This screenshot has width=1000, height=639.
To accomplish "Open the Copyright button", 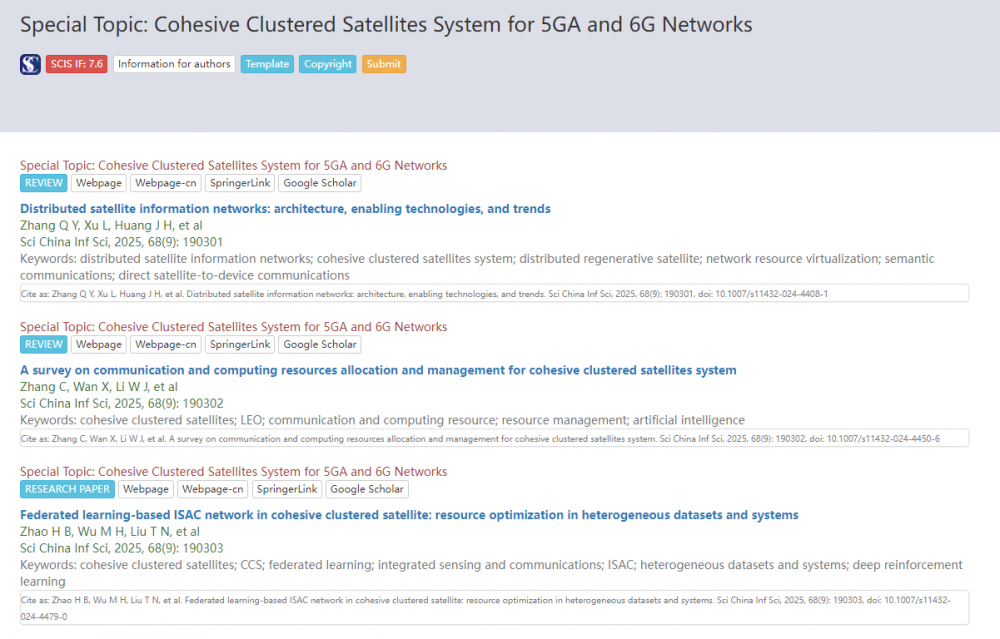I will click(328, 64).
